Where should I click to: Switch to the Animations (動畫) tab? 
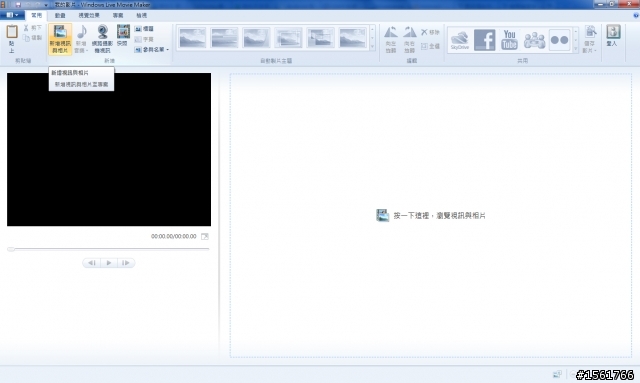(60, 15)
